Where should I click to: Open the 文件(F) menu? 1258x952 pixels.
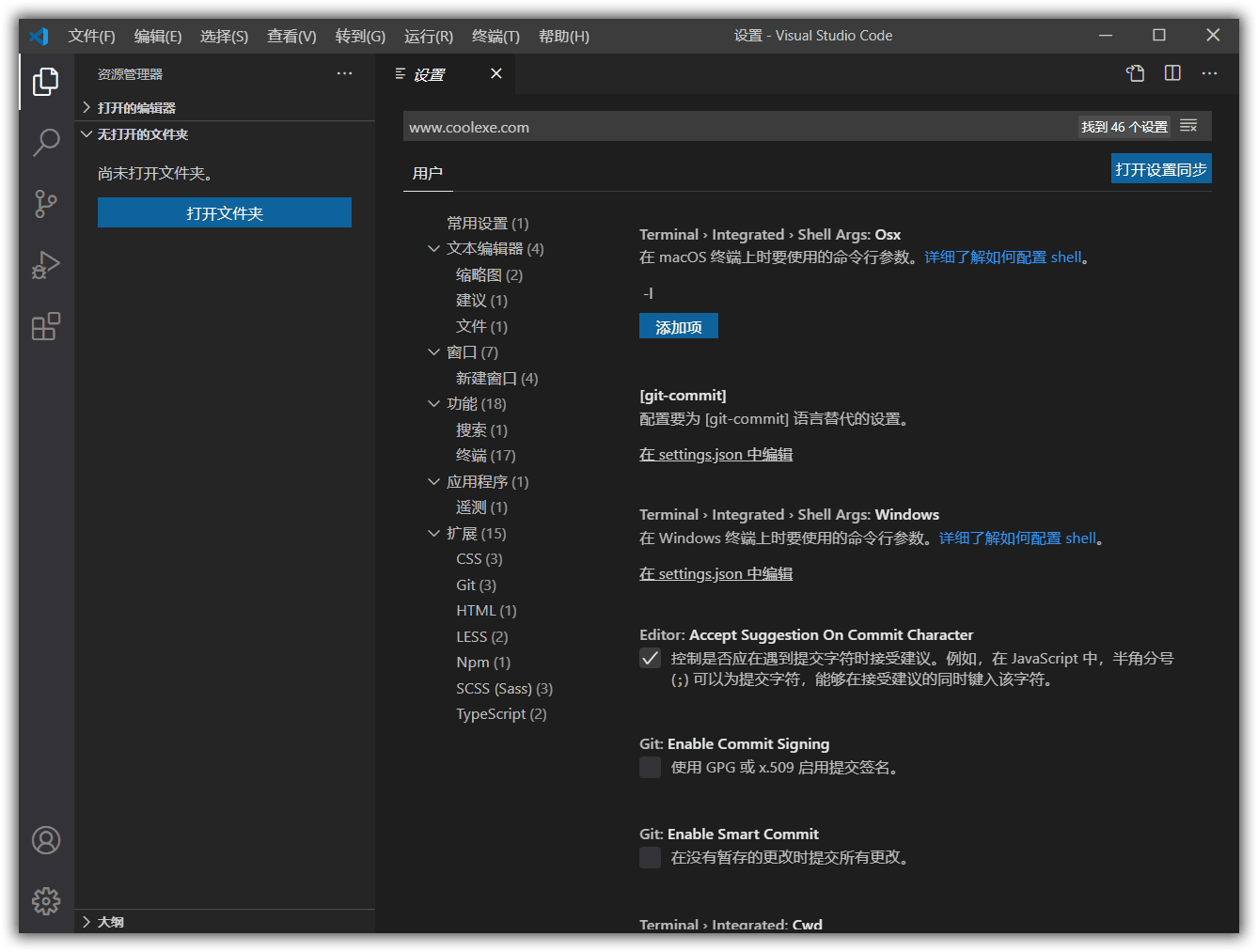tap(91, 36)
